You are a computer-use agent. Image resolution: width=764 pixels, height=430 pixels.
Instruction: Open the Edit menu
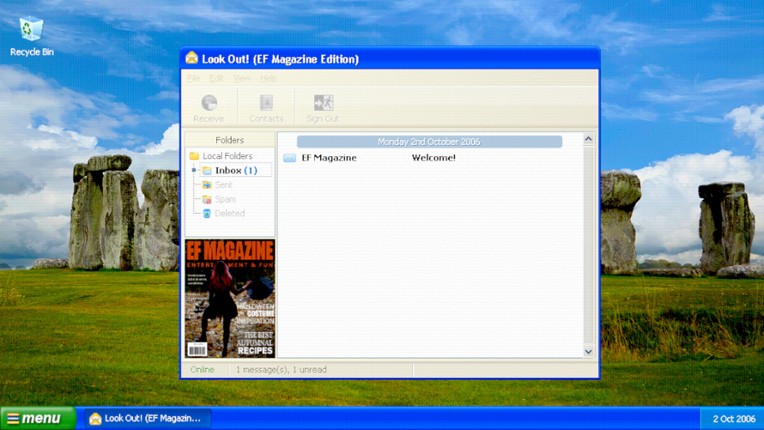click(217, 78)
